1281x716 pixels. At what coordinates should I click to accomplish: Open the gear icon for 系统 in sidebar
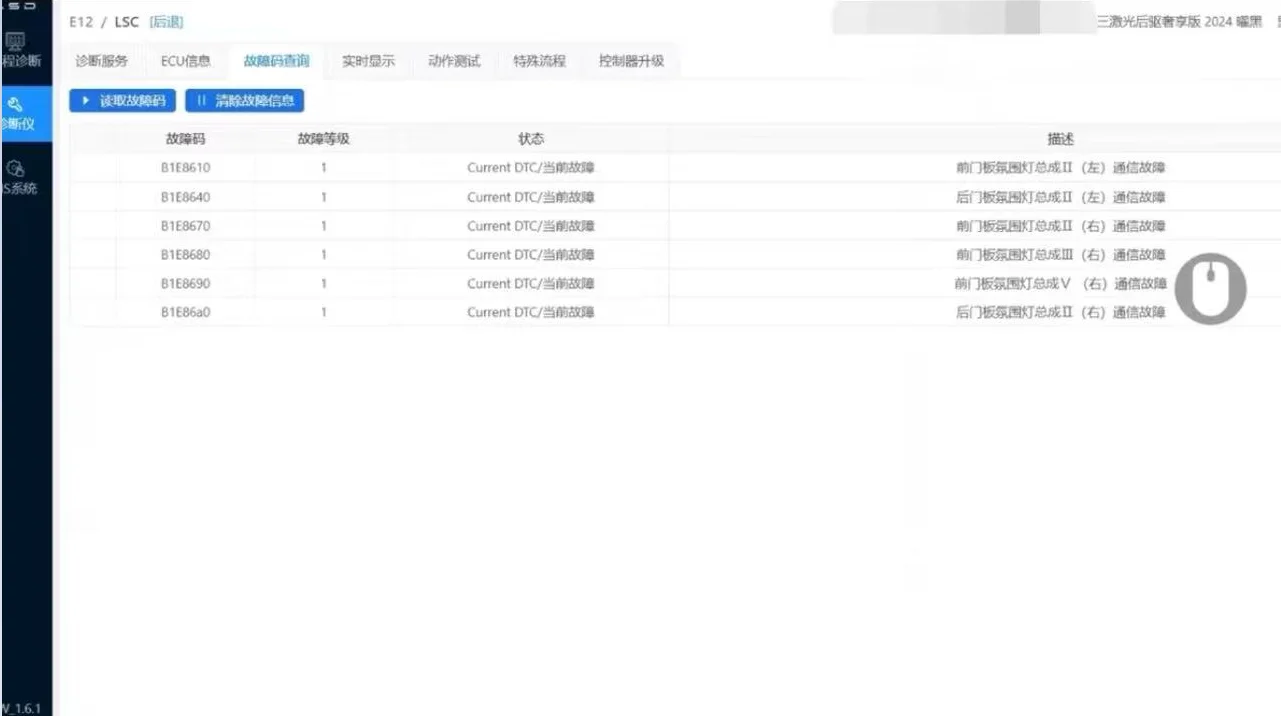(15, 168)
